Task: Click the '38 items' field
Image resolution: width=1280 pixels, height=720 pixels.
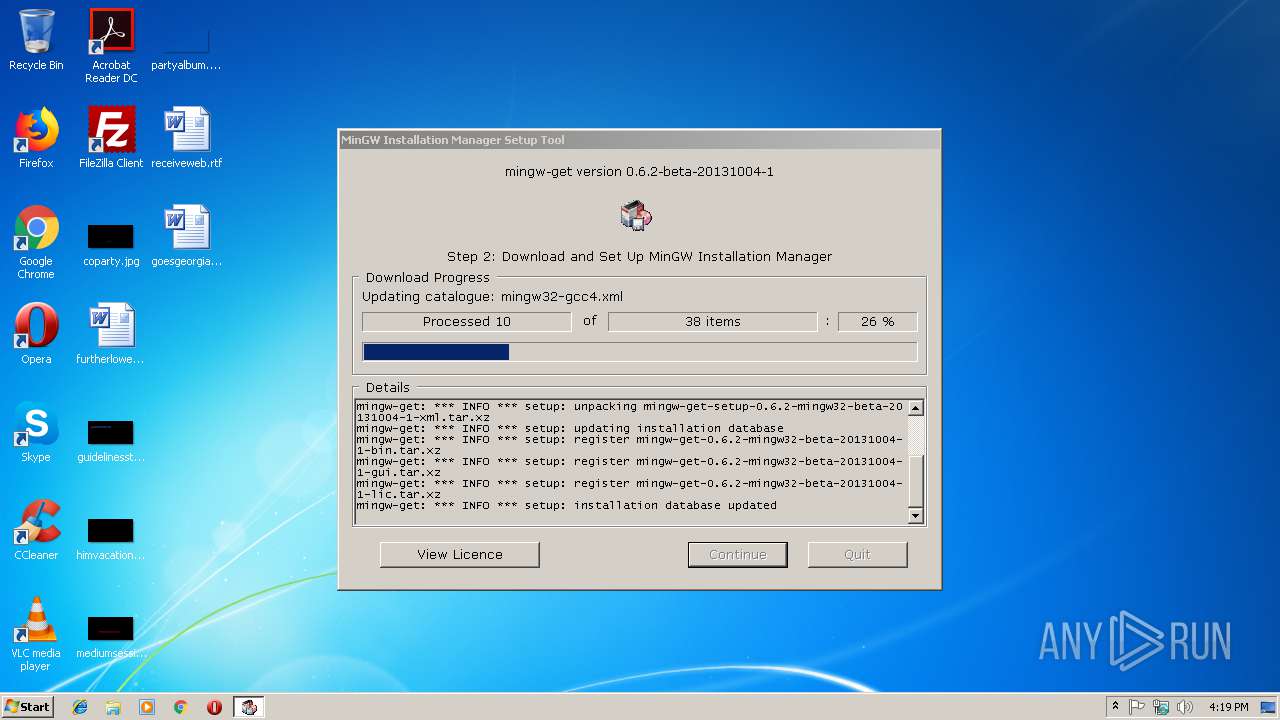Action: tap(713, 322)
